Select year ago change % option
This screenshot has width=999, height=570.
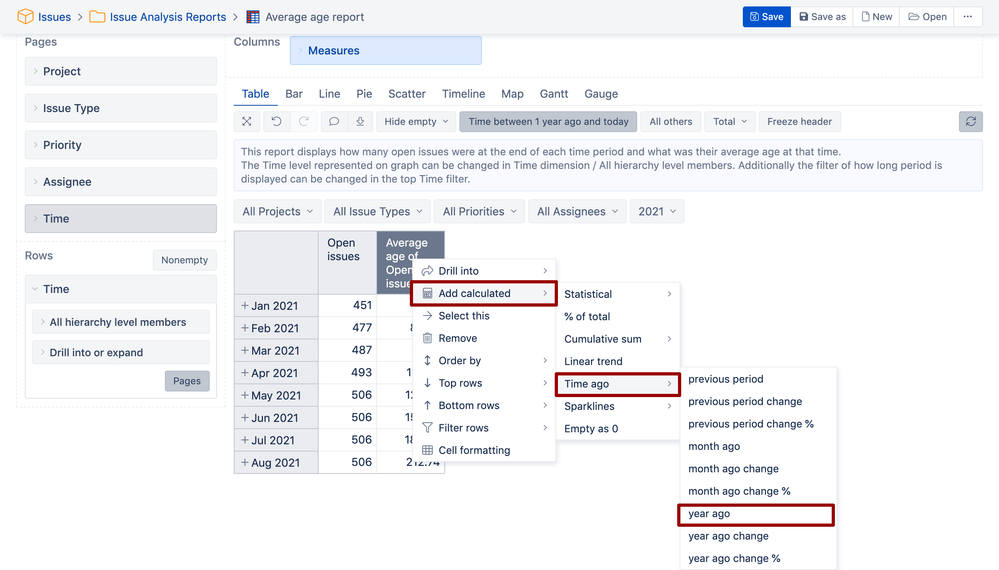[758, 559]
